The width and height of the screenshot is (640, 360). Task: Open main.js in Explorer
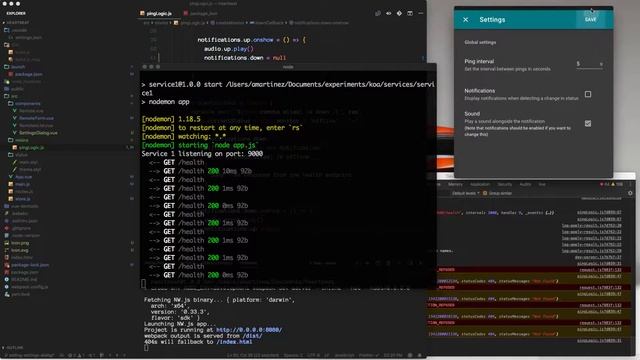click(x=22, y=184)
